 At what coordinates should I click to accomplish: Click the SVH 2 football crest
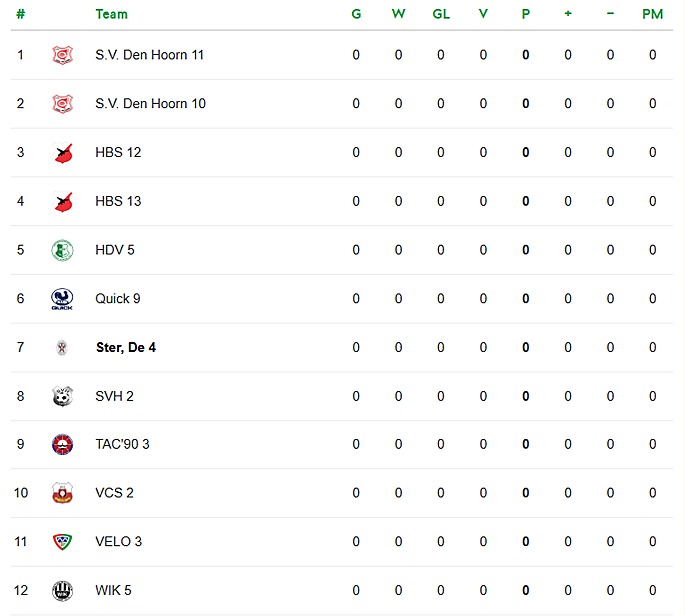click(62, 396)
